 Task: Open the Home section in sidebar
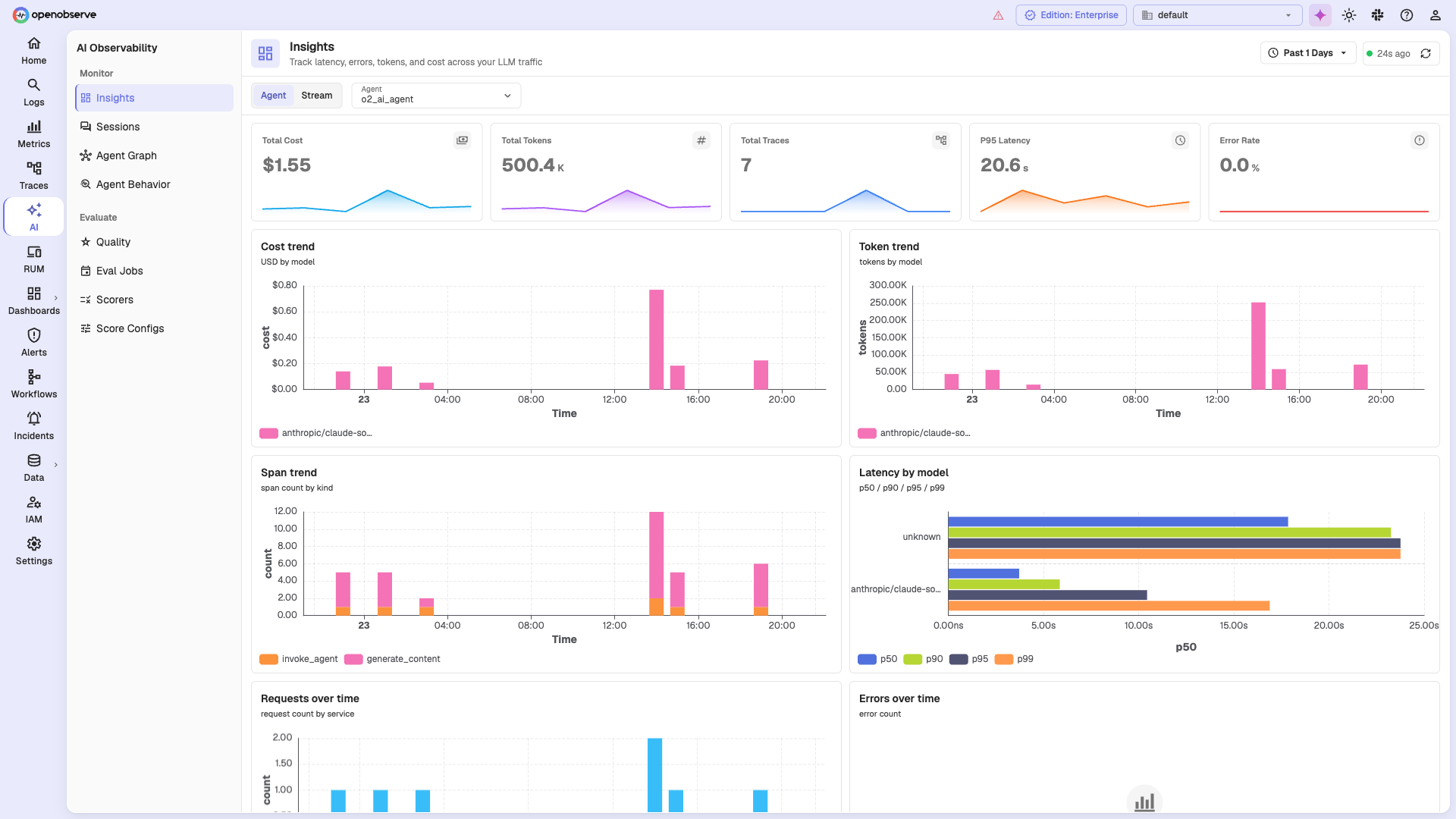pyautogui.click(x=33, y=51)
